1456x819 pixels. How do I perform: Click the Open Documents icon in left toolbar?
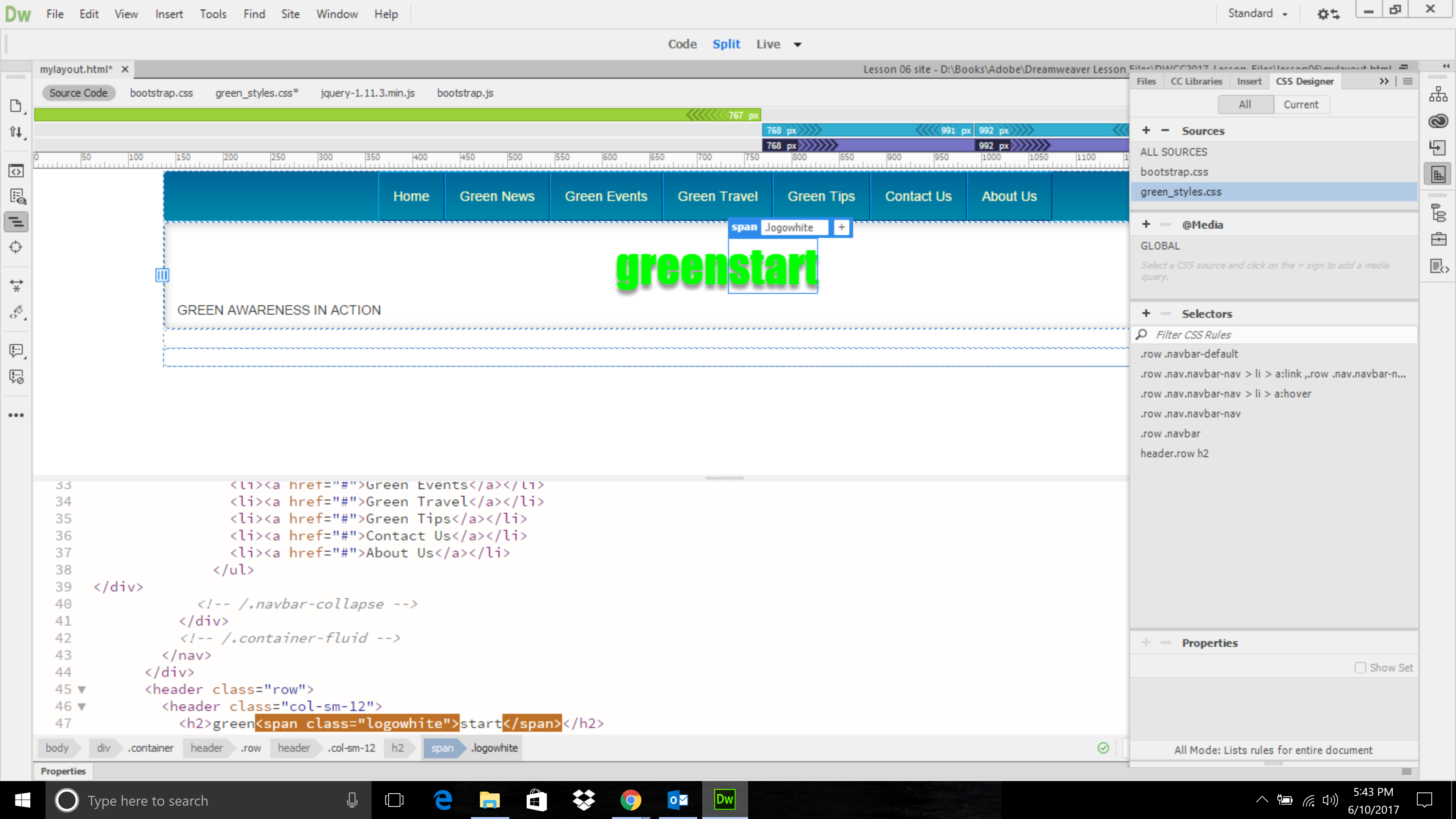(x=15, y=106)
